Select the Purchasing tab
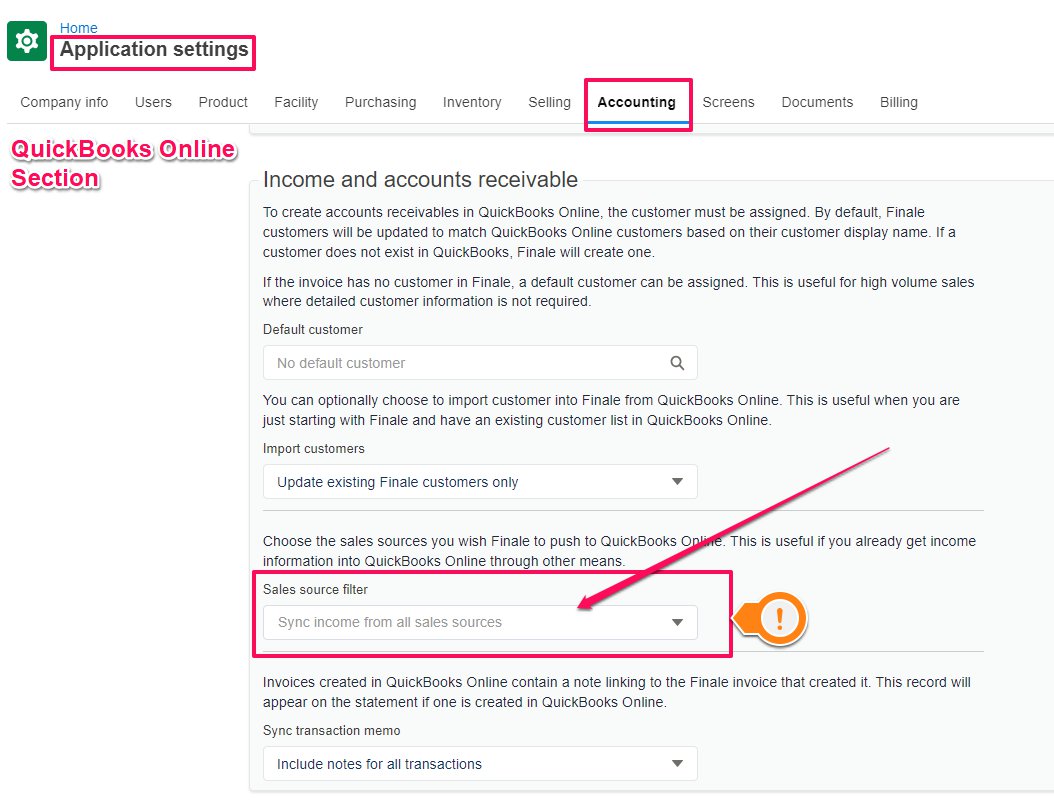The width and height of the screenshot is (1054, 809). 380,102
